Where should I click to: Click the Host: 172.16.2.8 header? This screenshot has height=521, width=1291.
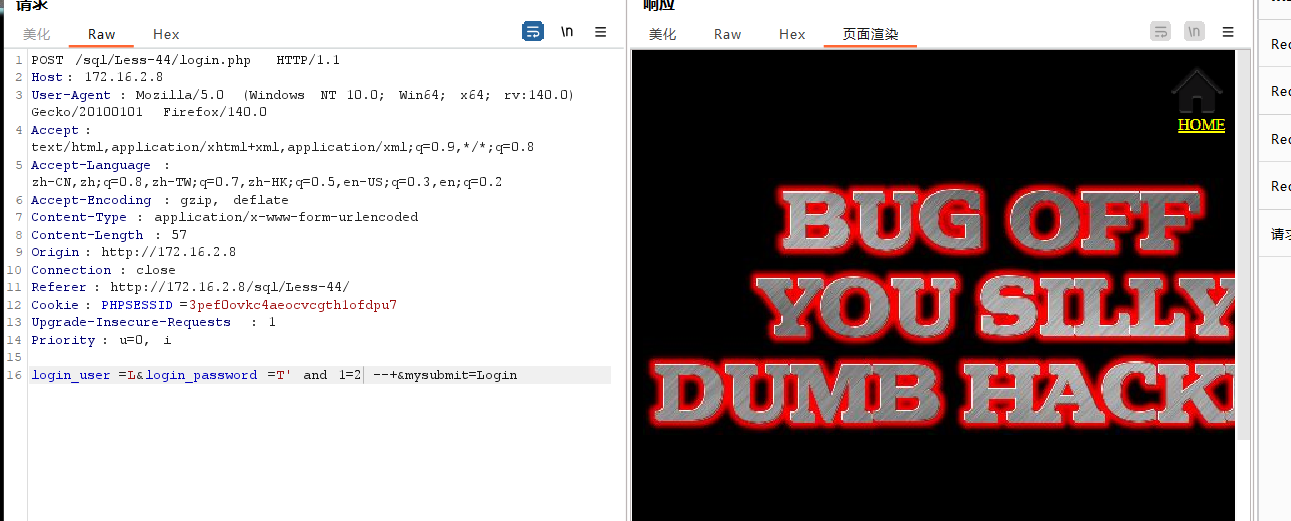[97, 77]
